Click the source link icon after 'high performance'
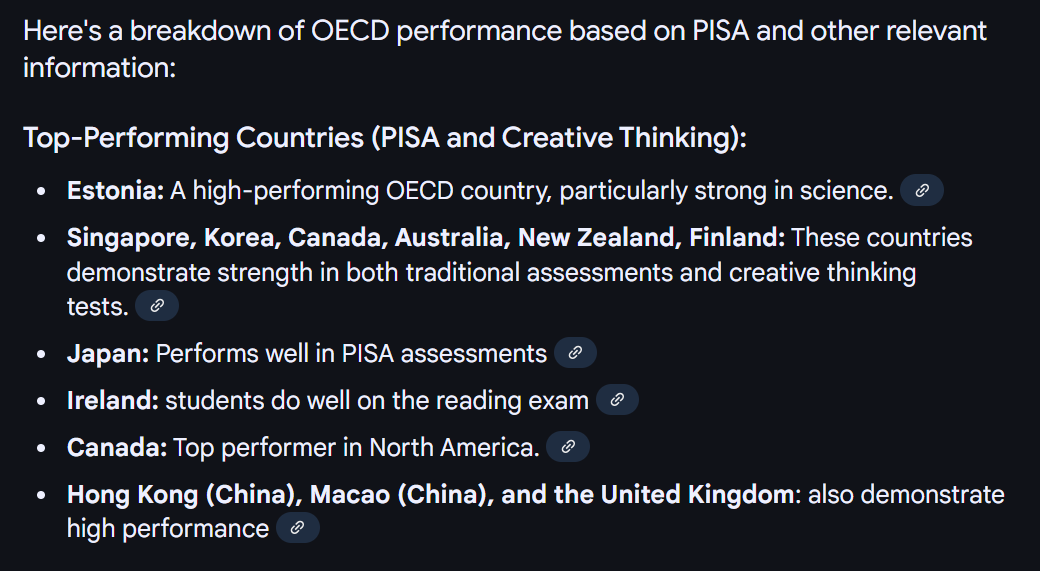1040x571 pixels. tap(298, 528)
